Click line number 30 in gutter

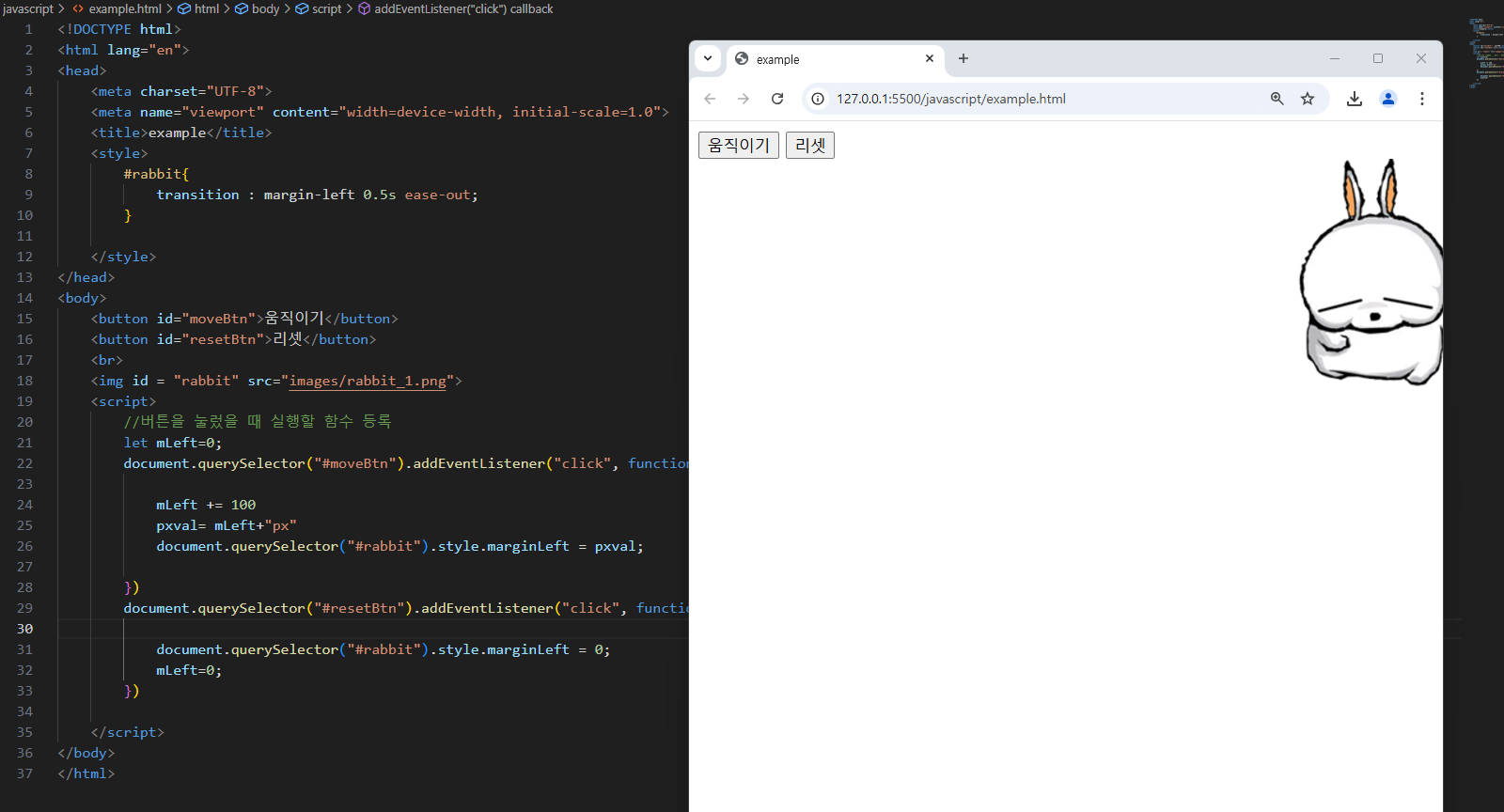point(24,629)
